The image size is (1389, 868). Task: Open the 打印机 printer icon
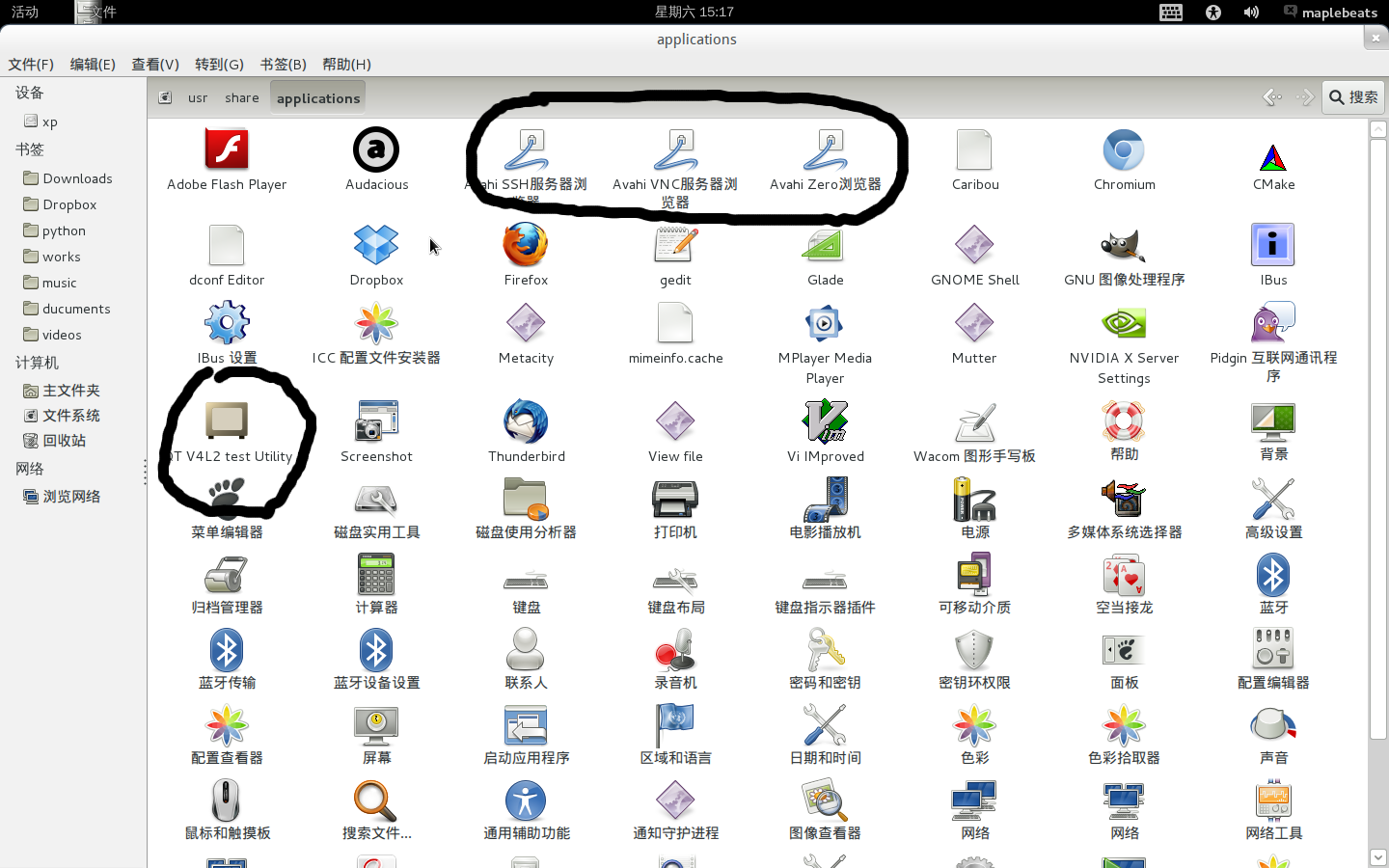675,499
